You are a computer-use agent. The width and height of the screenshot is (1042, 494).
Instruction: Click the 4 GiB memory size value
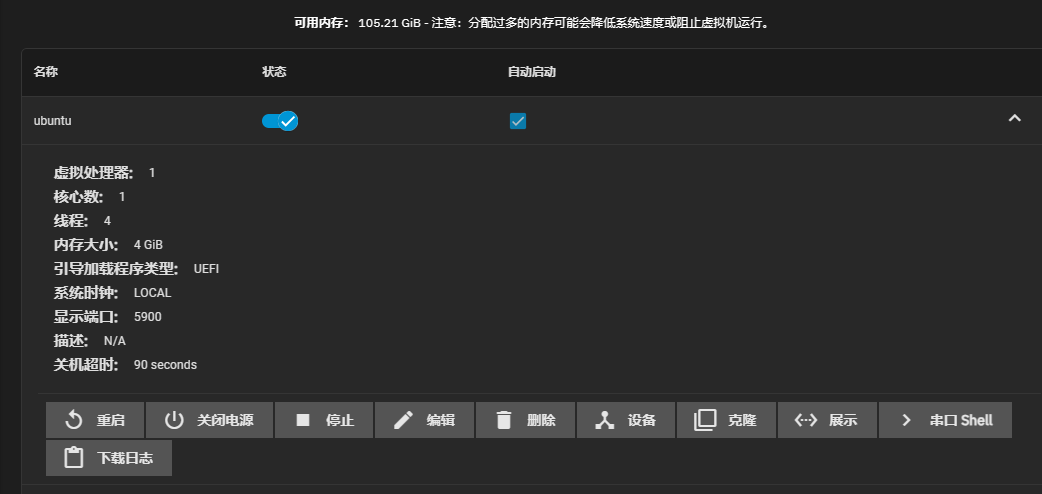[x=148, y=245]
